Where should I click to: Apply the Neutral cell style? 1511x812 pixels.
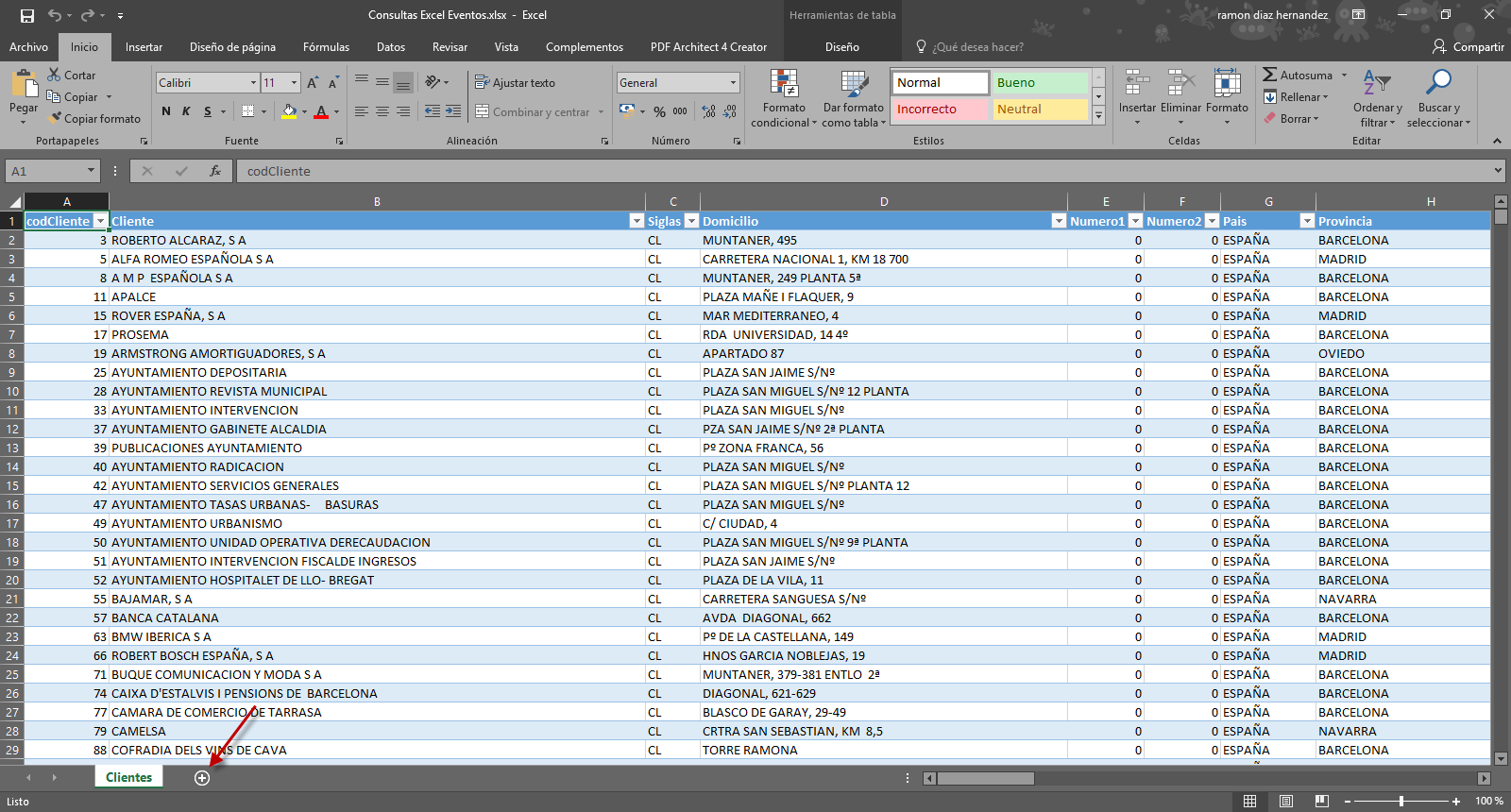(1040, 110)
